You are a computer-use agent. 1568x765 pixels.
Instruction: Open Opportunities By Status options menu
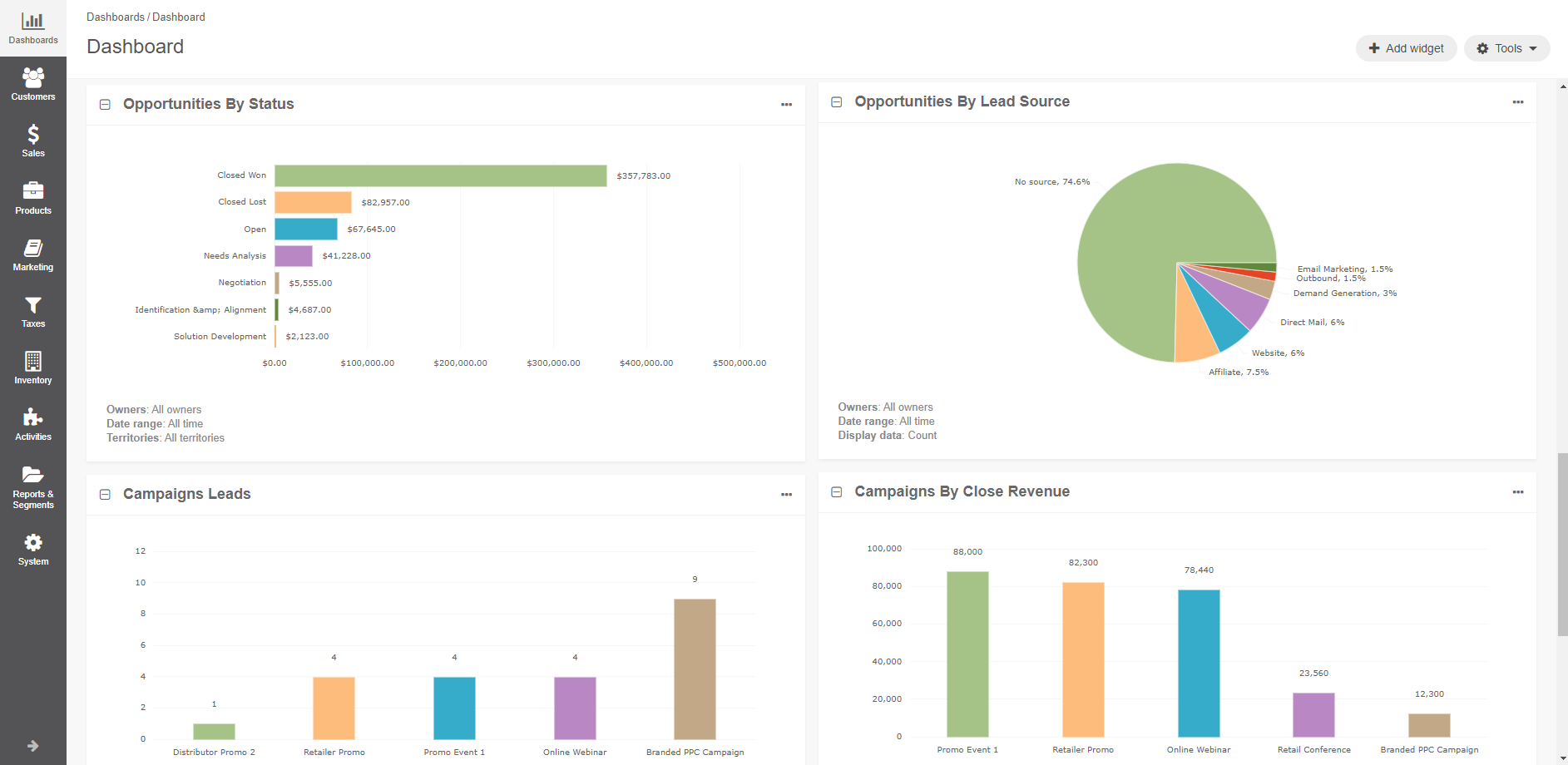(x=786, y=105)
